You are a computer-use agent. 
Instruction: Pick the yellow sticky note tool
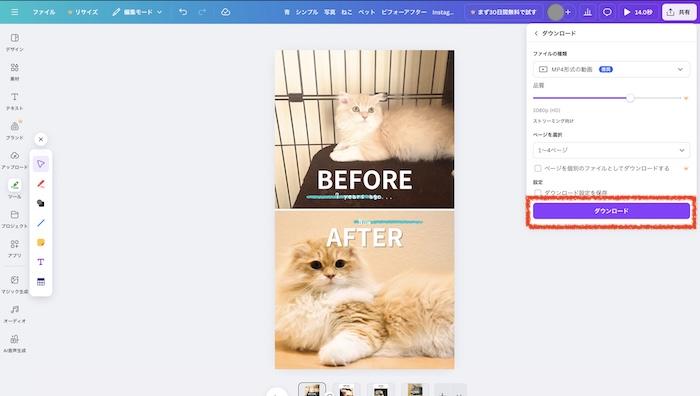click(41, 242)
